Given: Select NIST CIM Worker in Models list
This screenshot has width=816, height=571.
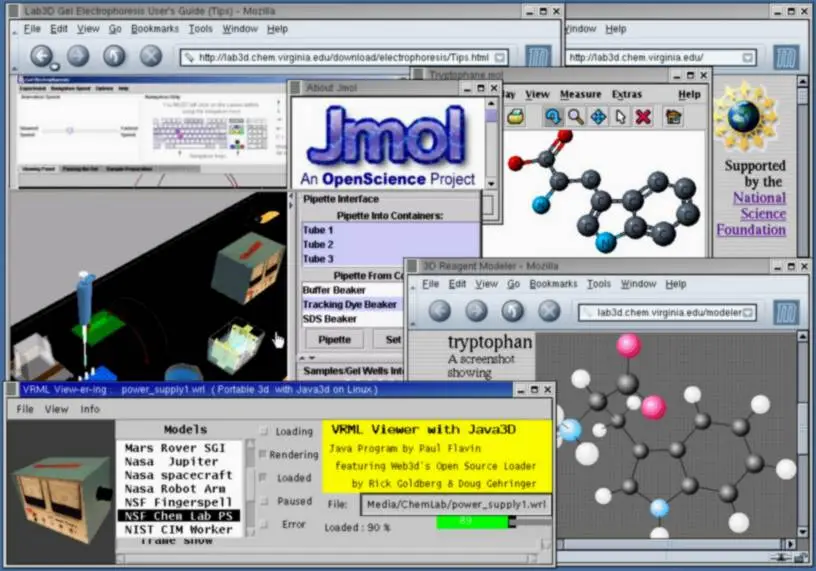Looking at the screenshot, I should [178, 529].
